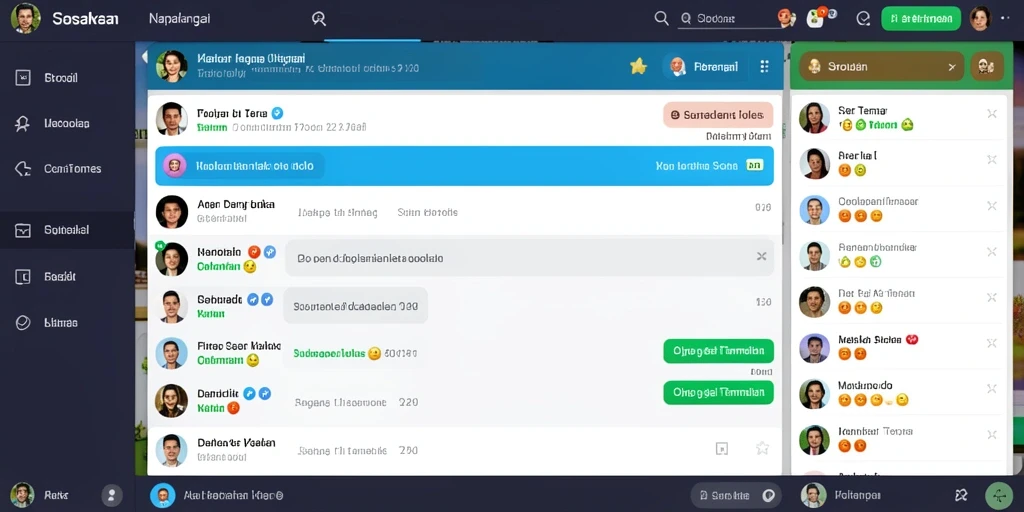Click the shuffle icon in bottom bar
Viewport: 1024px width, 512px height.
click(961, 495)
